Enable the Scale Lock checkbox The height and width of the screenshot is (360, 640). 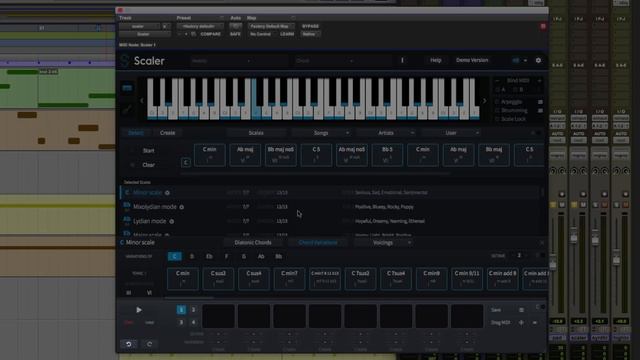click(497, 119)
